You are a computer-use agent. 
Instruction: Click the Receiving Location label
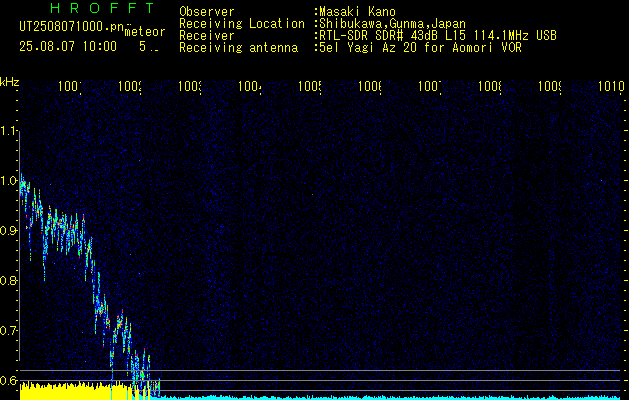coord(242,24)
